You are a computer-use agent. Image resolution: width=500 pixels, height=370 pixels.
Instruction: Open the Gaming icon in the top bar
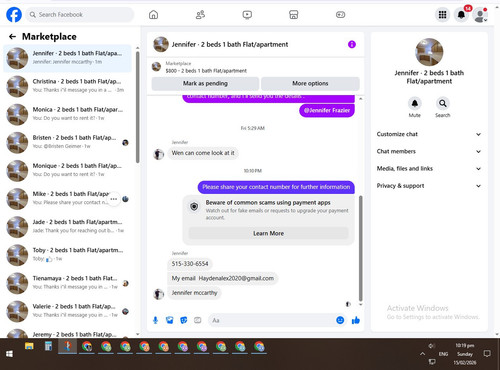(340, 15)
